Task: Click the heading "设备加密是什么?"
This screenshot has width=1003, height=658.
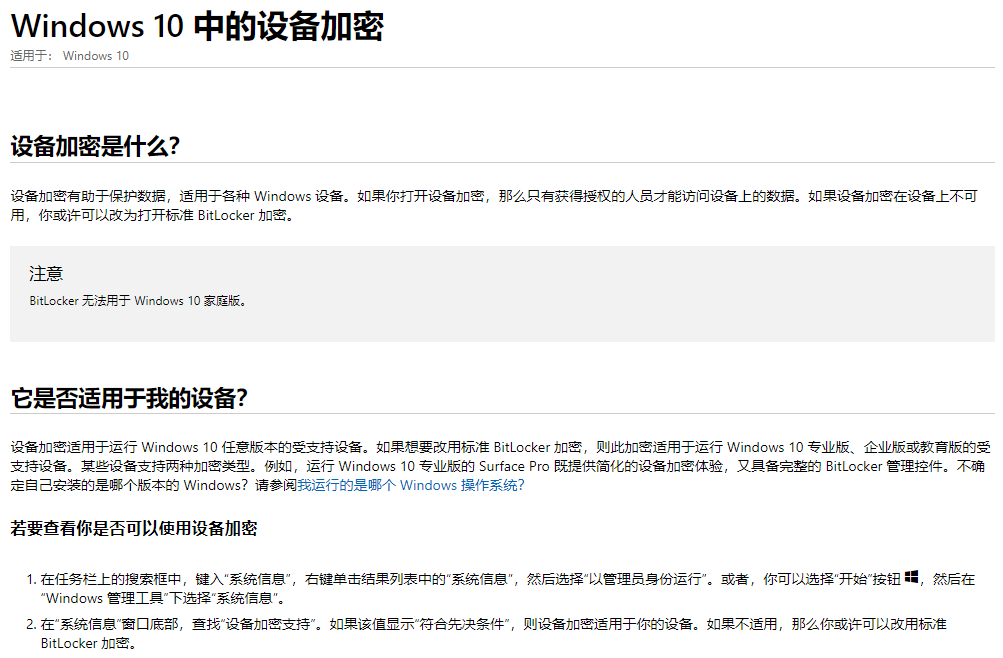Action: 95,146
